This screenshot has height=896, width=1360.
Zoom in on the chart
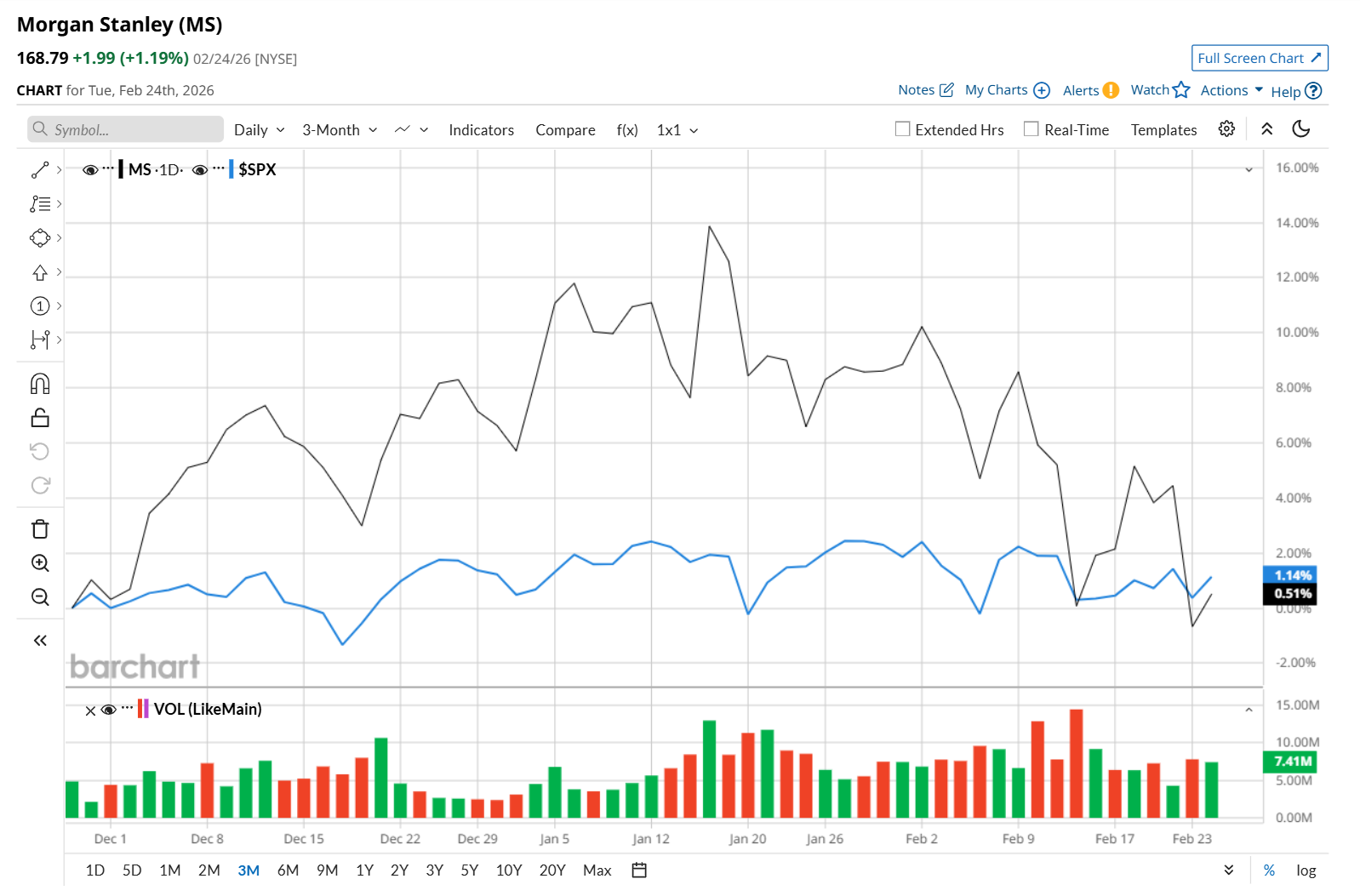40,563
